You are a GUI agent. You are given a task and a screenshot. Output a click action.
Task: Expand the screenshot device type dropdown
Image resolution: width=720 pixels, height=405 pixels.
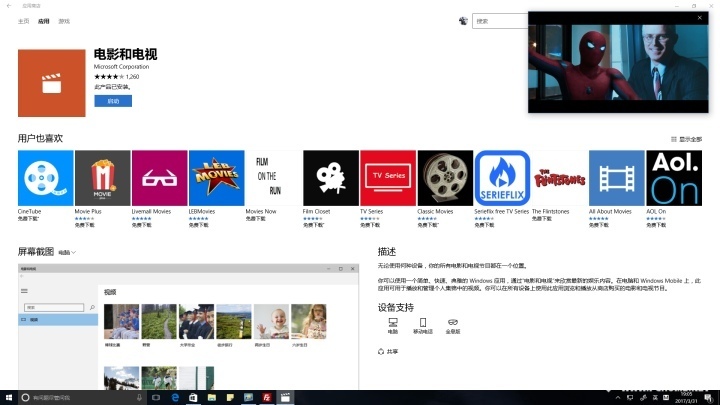pyautogui.click(x=67, y=252)
